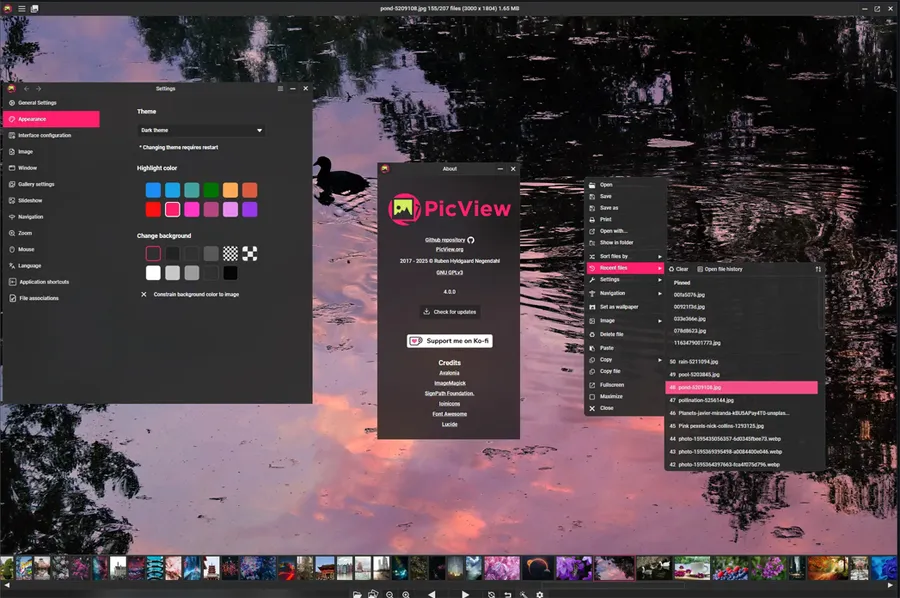Screen dimensions: 900x598
Task: Click the rotate icon in bottom toolbar
Action: click(491, 594)
